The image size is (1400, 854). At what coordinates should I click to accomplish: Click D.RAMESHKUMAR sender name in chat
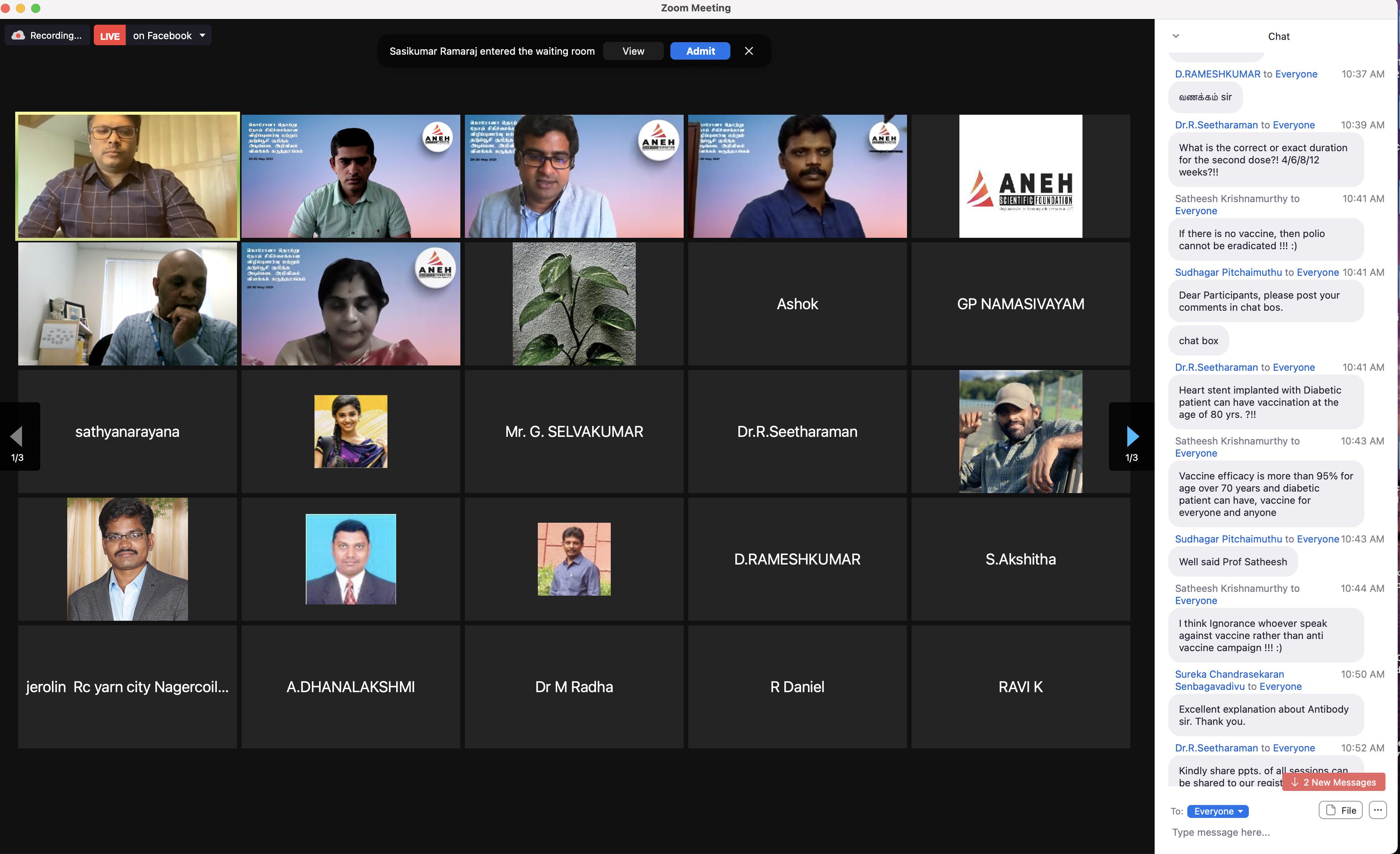[x=1217, y=74]
